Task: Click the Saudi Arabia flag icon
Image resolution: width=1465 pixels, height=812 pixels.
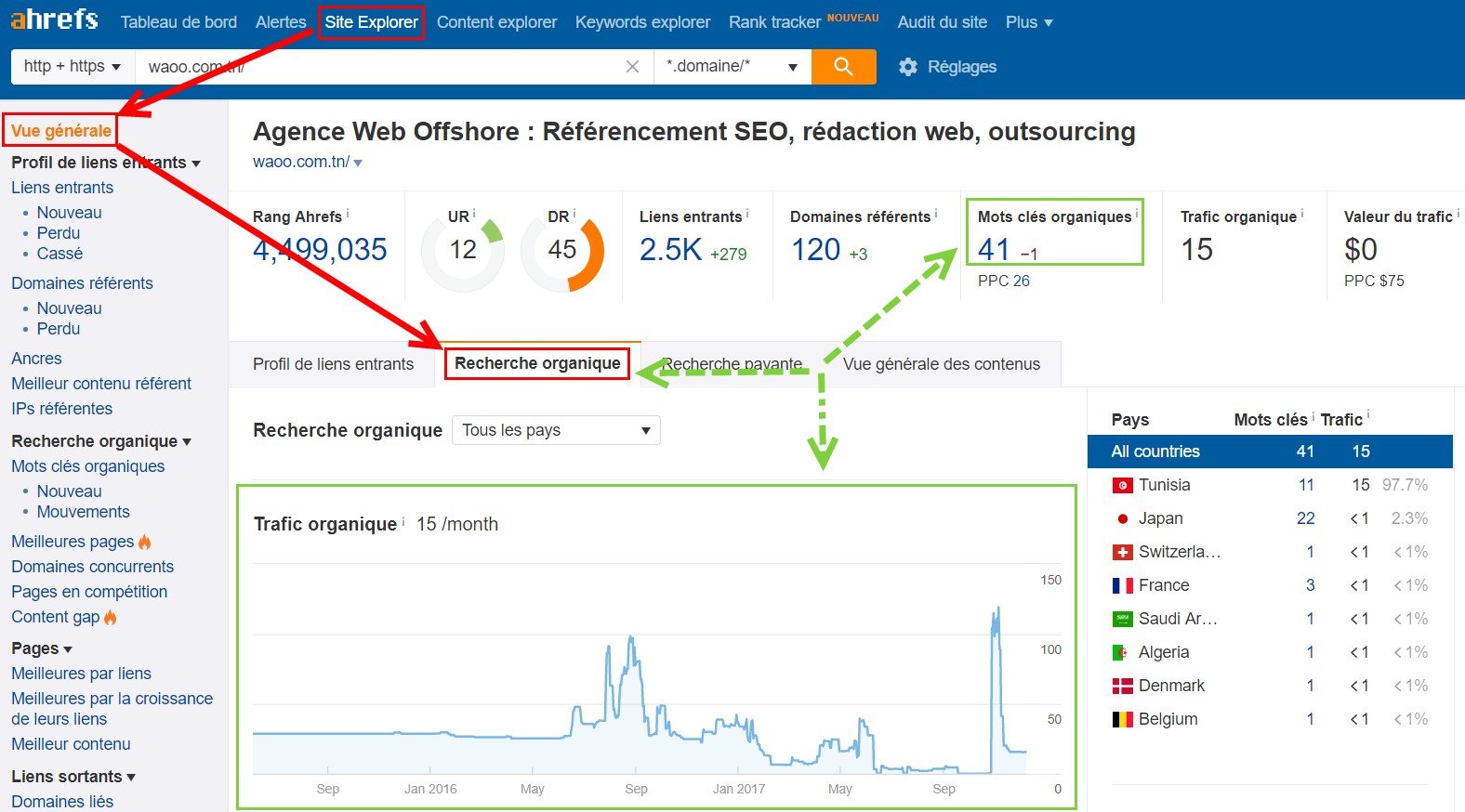Action: pyautogui.click(x=1123, y=619)
